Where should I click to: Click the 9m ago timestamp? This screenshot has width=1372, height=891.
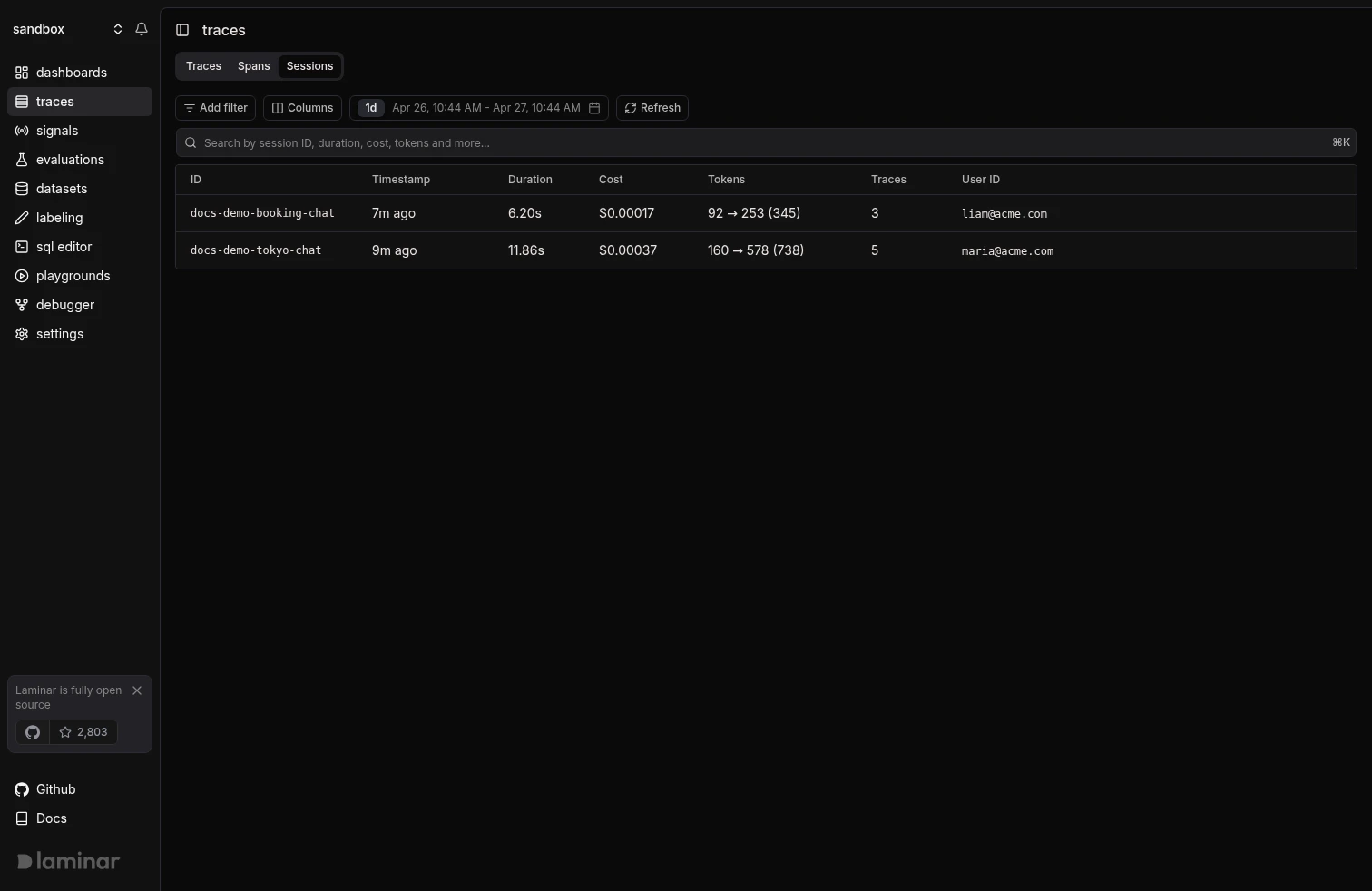click(x=395, y=250)
